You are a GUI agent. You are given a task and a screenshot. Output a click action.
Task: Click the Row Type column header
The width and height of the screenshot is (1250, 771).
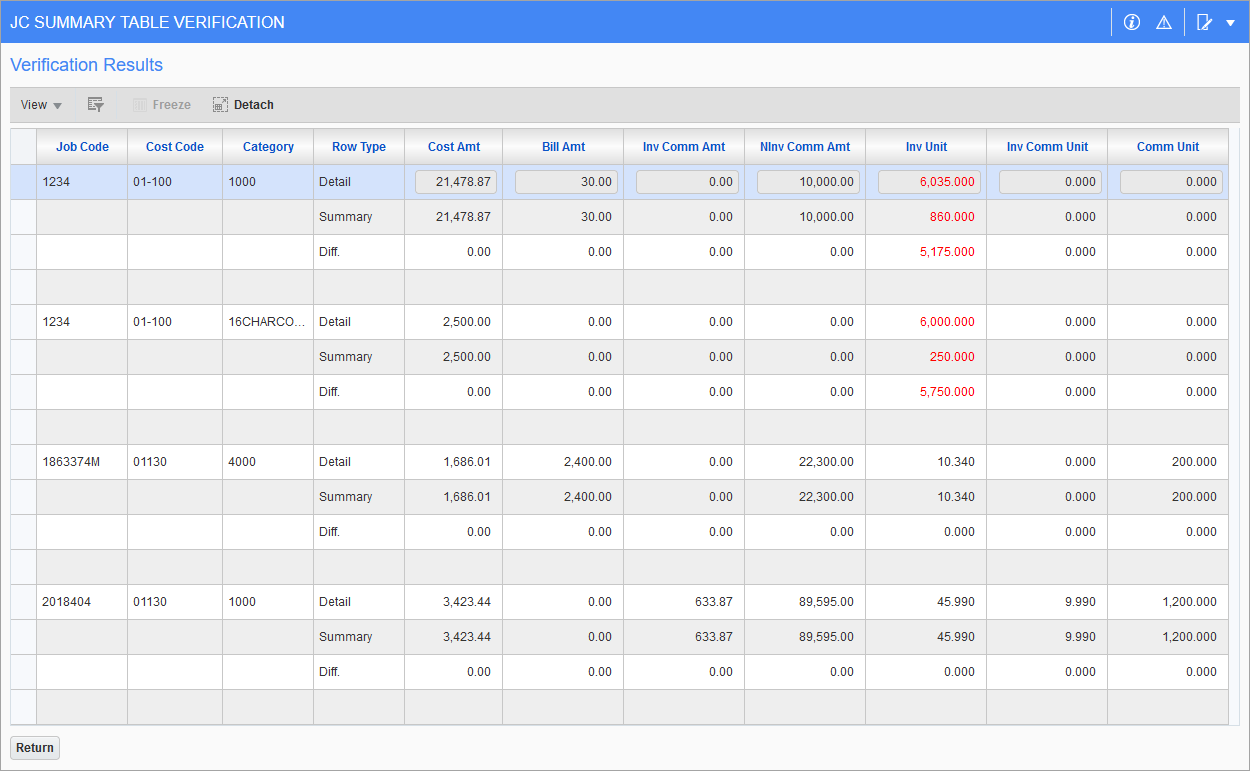pyautogui.click(x=359, y=146)
